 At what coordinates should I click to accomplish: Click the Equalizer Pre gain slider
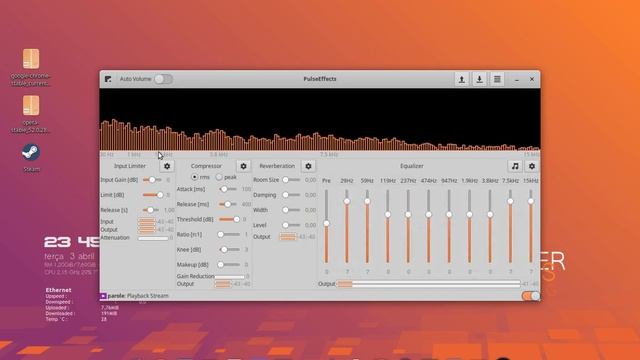[327, 227]
